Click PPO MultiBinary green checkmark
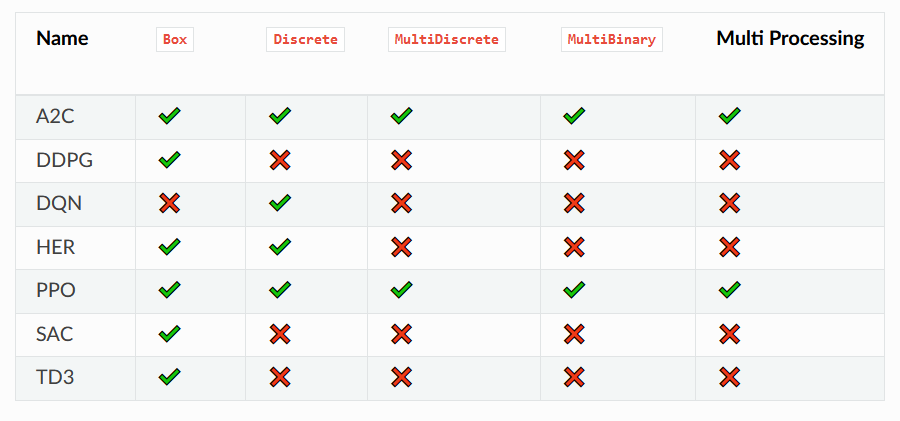 (573, 290)
